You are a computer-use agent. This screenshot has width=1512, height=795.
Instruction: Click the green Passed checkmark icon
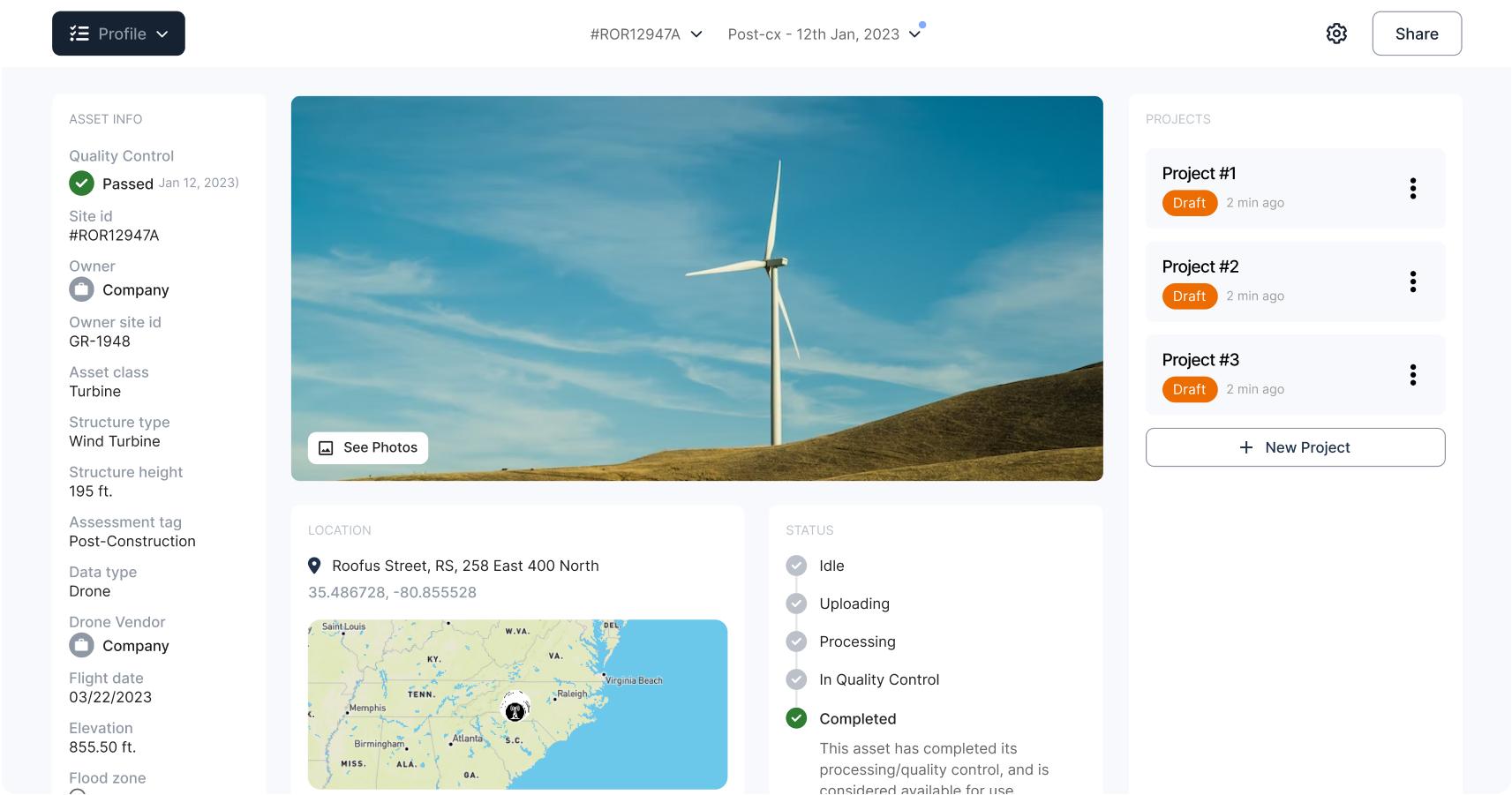pyautogui.click(x=81, y=184)
